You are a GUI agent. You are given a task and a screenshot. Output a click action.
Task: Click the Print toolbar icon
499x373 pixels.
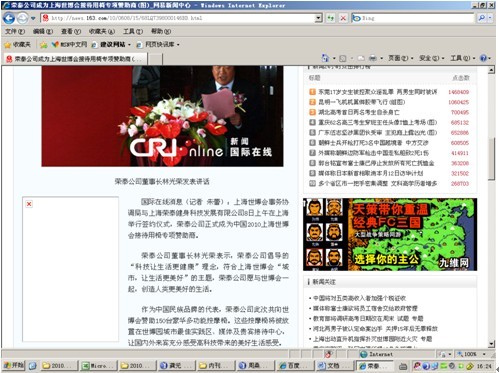coord(373,58)
